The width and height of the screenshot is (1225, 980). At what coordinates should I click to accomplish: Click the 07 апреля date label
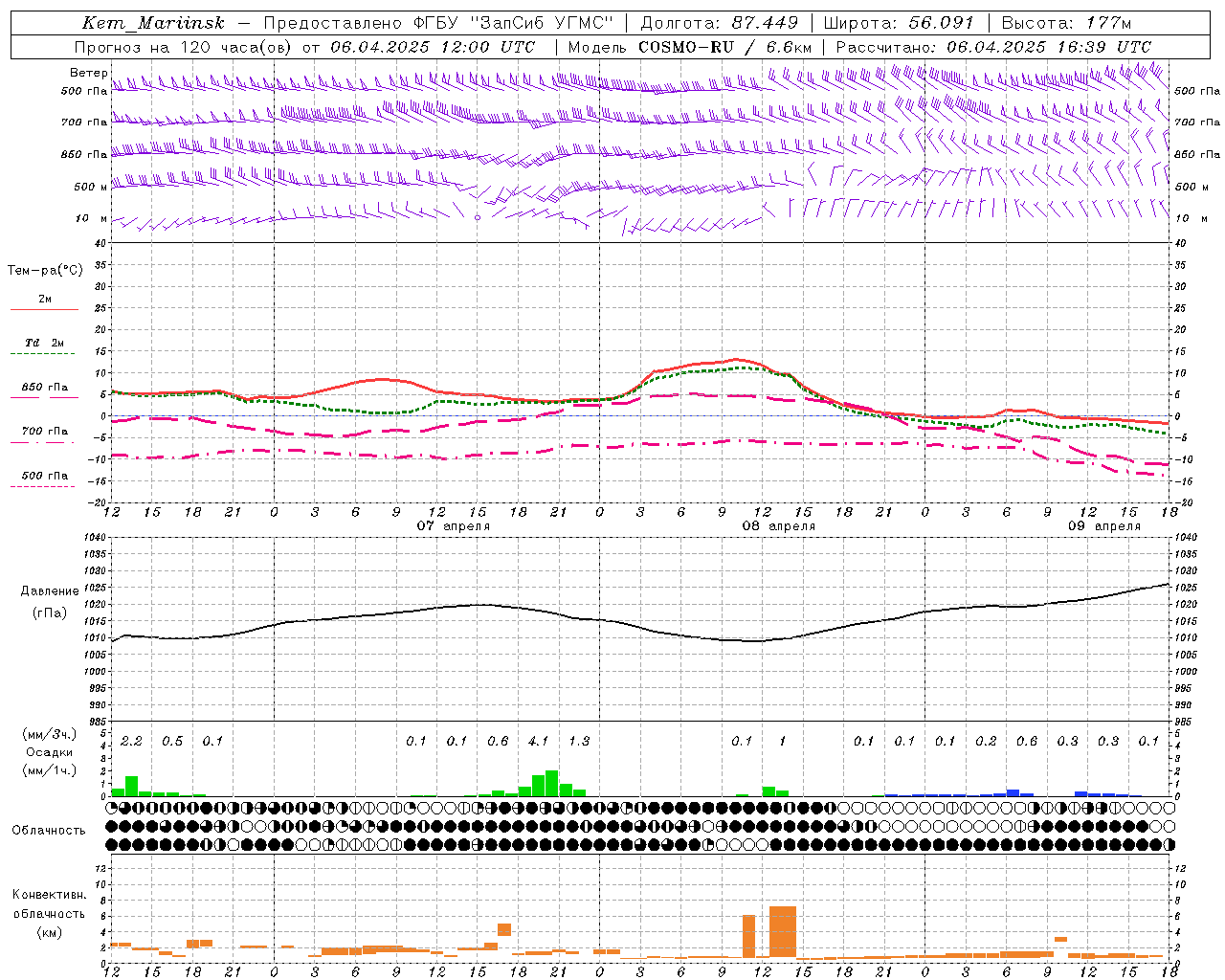(x=454, y=526)
